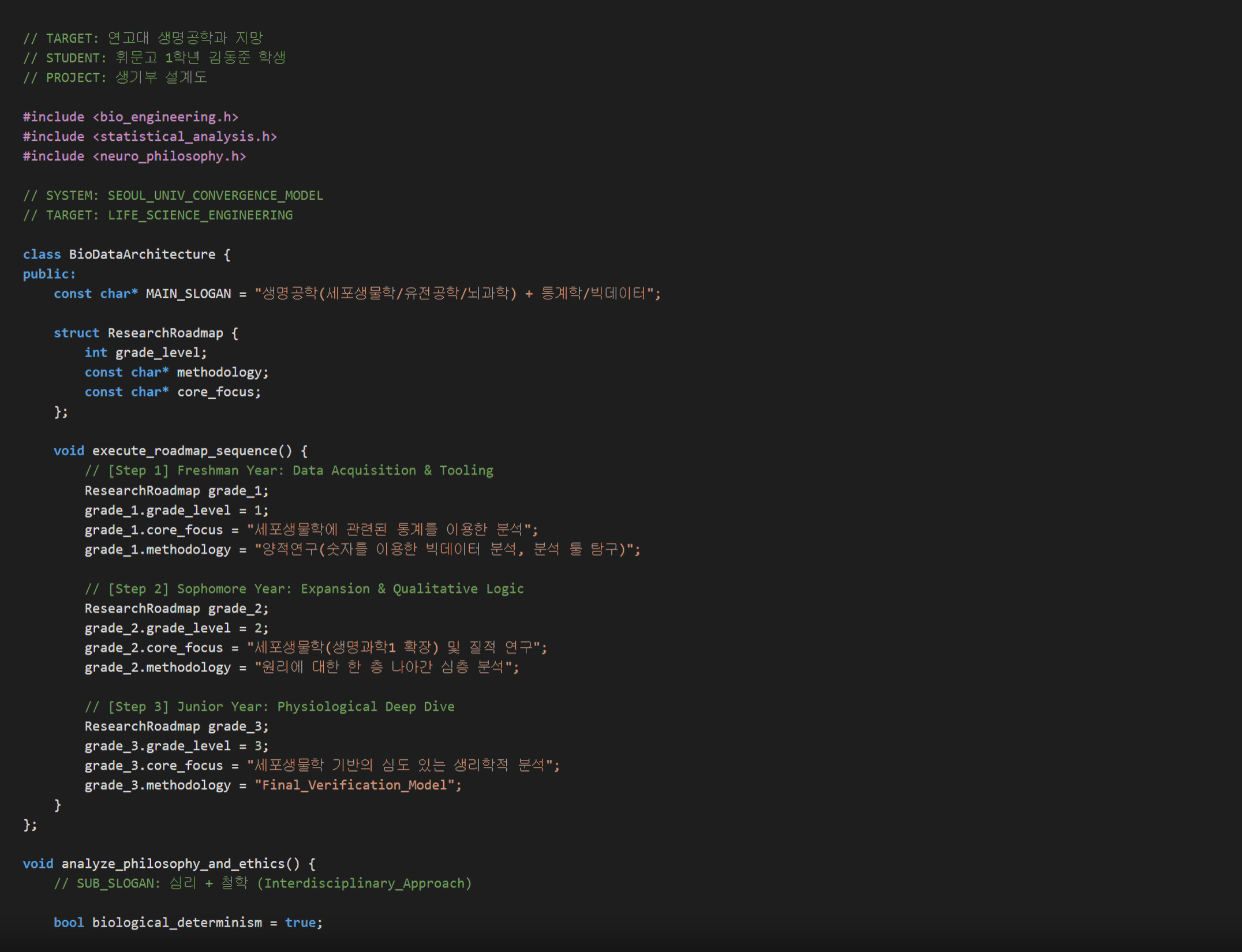Click the Final_Verification_Model string literal
The height and width of the screenshot is (952, 1242).
tap(354, 785)
